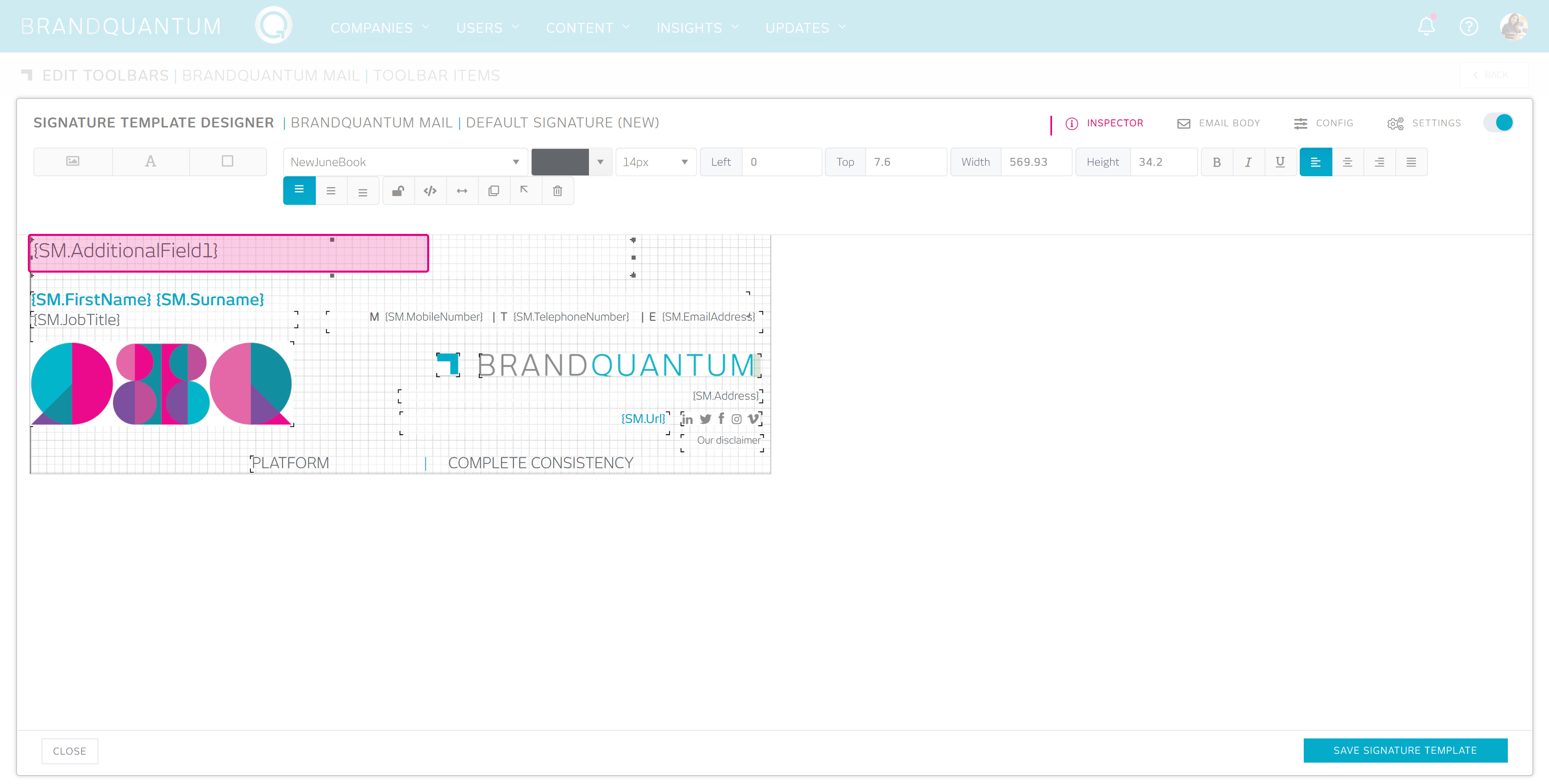Expand the Users menu
The image size is (1549, 784).
click(x=488, y=28)
